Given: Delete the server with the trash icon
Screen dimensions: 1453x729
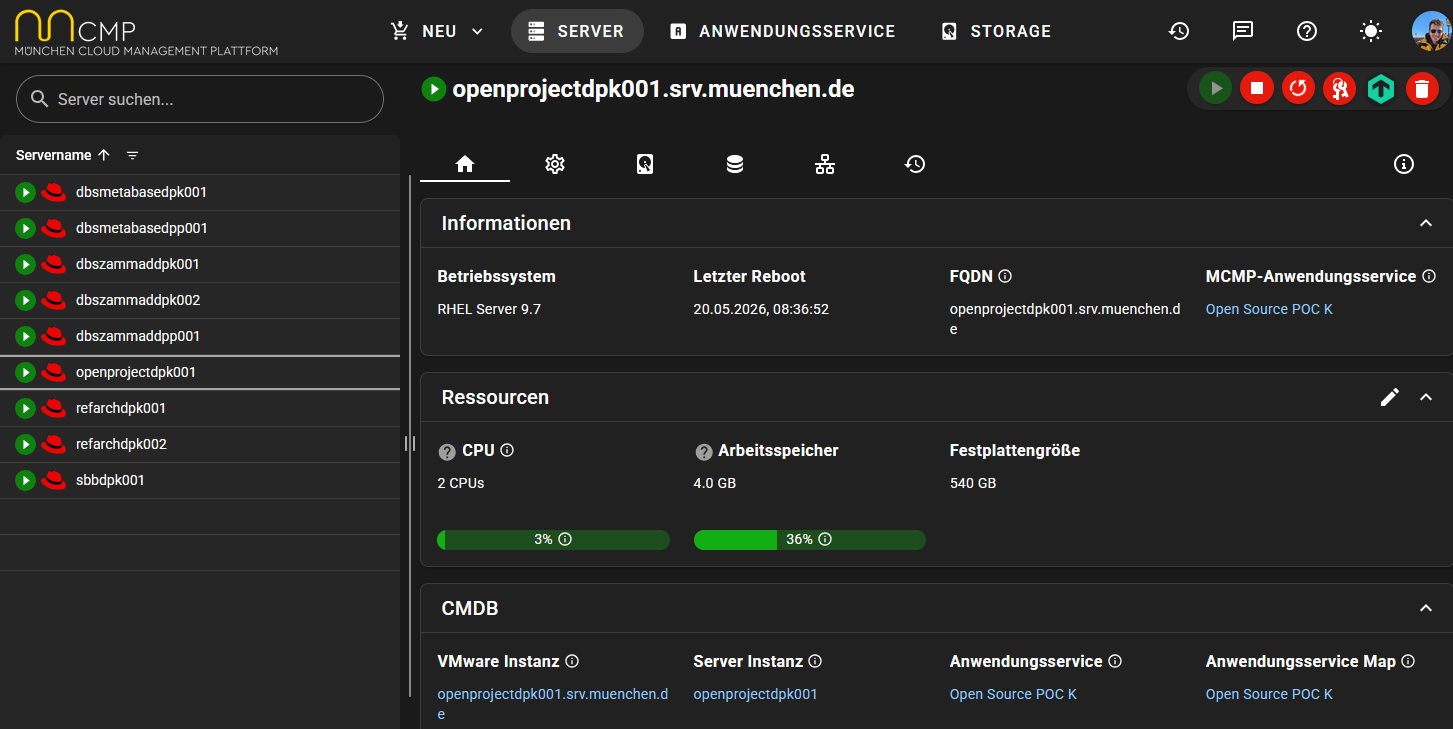Looking at the screenshot, I should coord(1422,89).
